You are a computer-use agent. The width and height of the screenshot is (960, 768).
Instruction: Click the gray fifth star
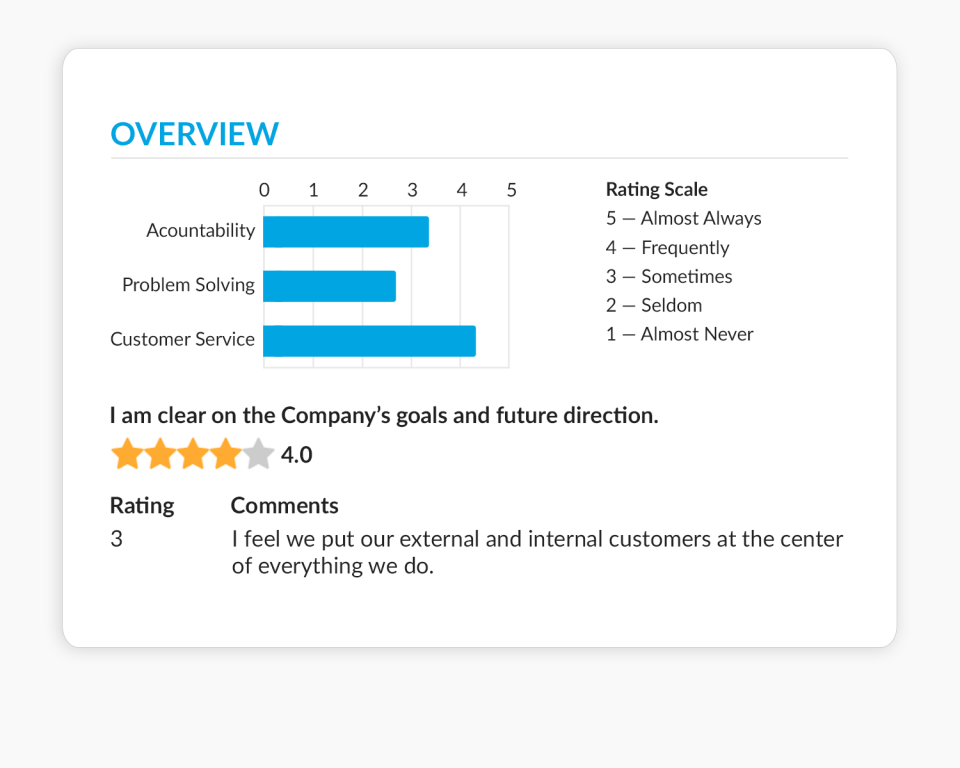pyautogui.click(x=258, y=454)
